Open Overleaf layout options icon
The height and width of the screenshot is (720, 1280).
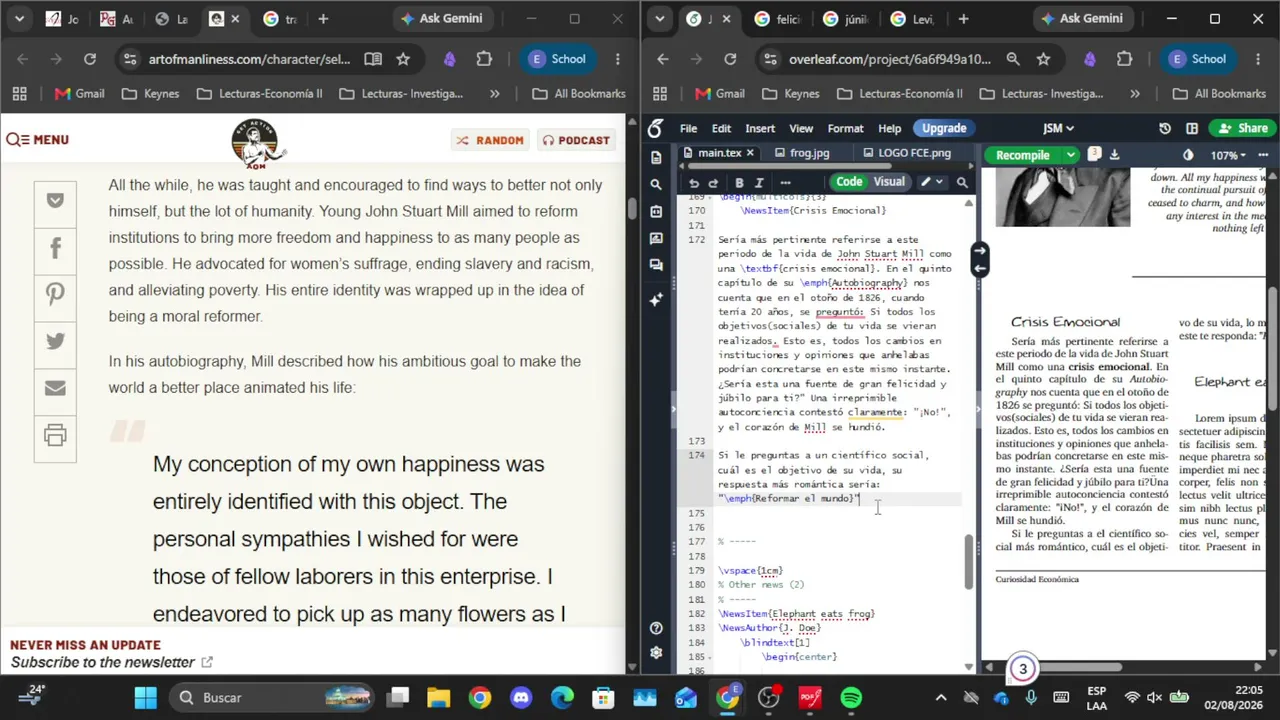tap(1192, 128)
